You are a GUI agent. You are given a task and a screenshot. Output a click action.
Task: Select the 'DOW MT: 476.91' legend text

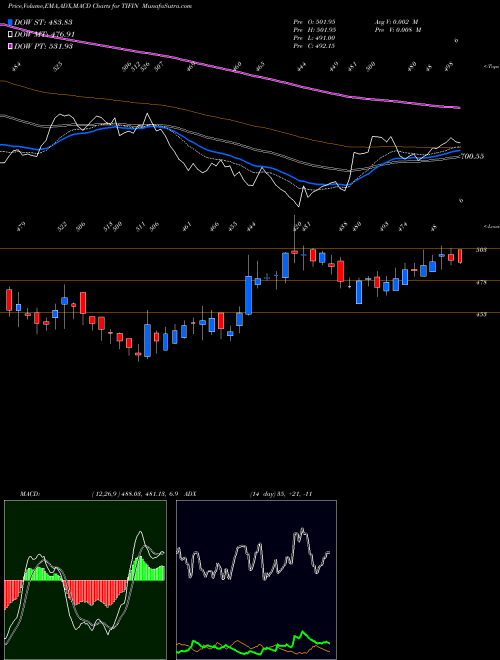pyautogui.click(x=45, y=35)
